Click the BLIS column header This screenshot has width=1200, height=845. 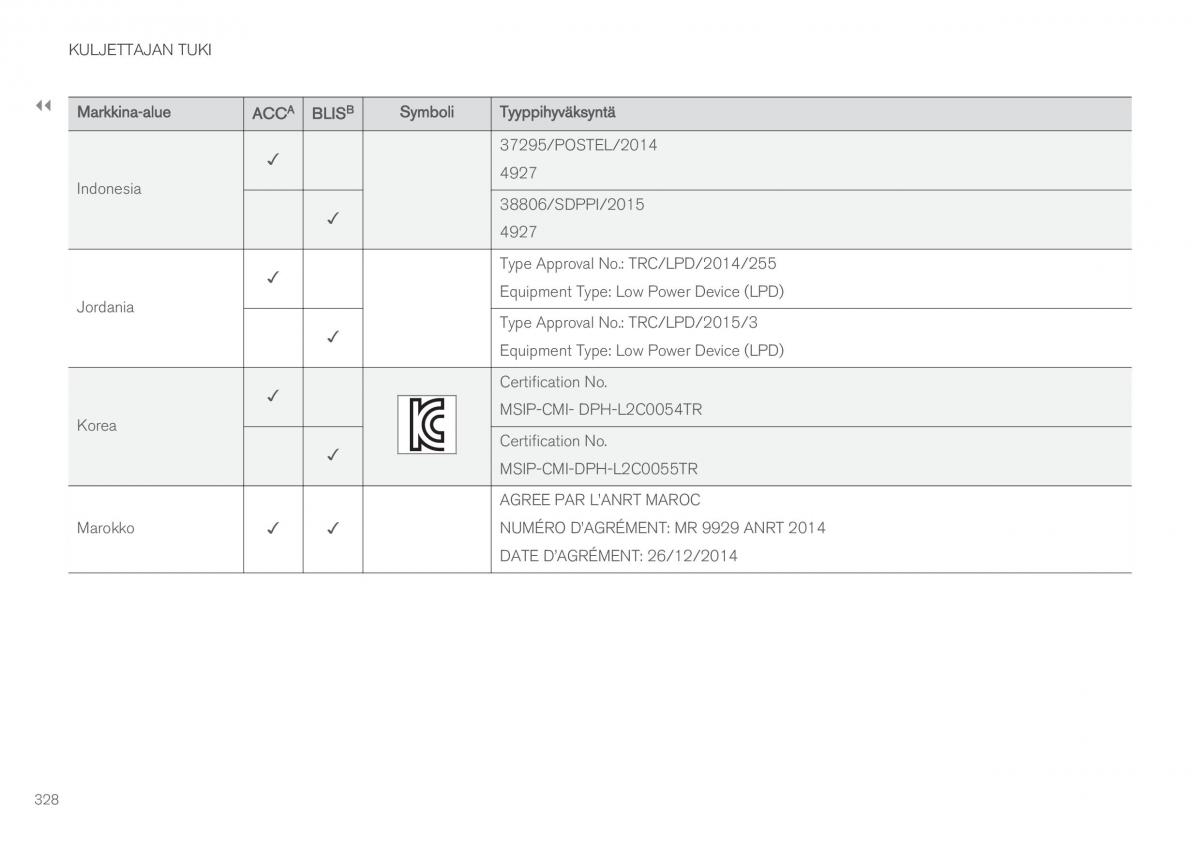tap(333, 113)
